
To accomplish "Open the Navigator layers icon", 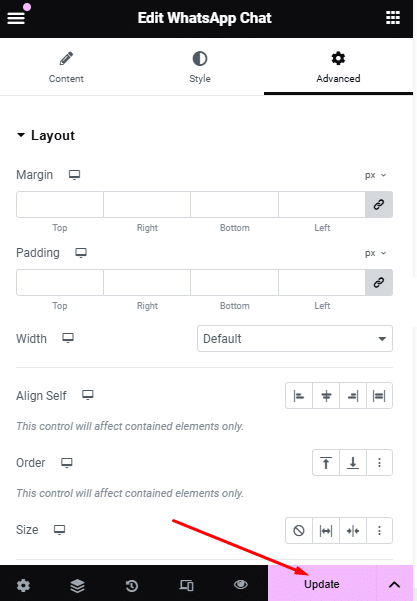I will pos(77,585).
